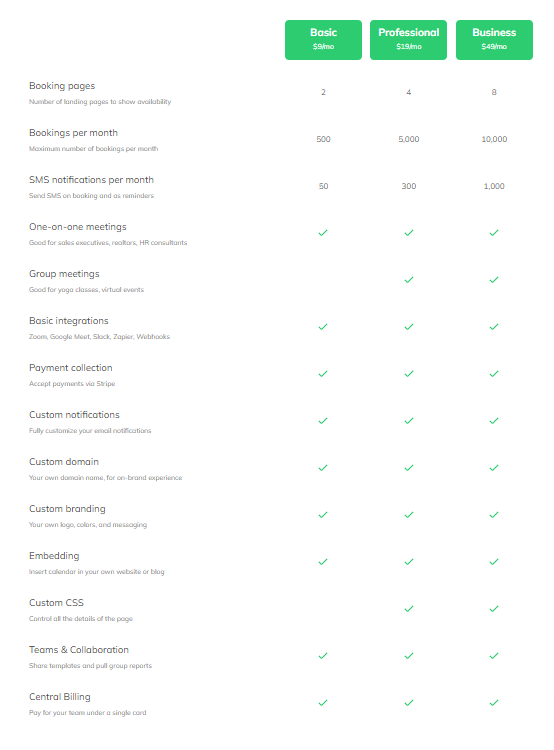Click Business plan's 10,000 bookings value
The height and width of the screenshot is (750, 554).
[494, 139]
